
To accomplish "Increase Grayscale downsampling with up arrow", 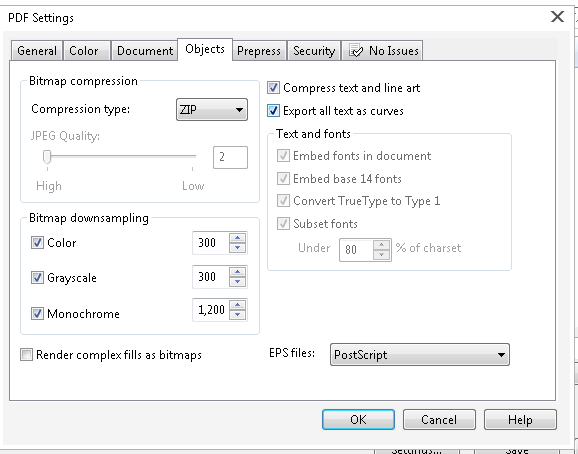I will (237, 272).
